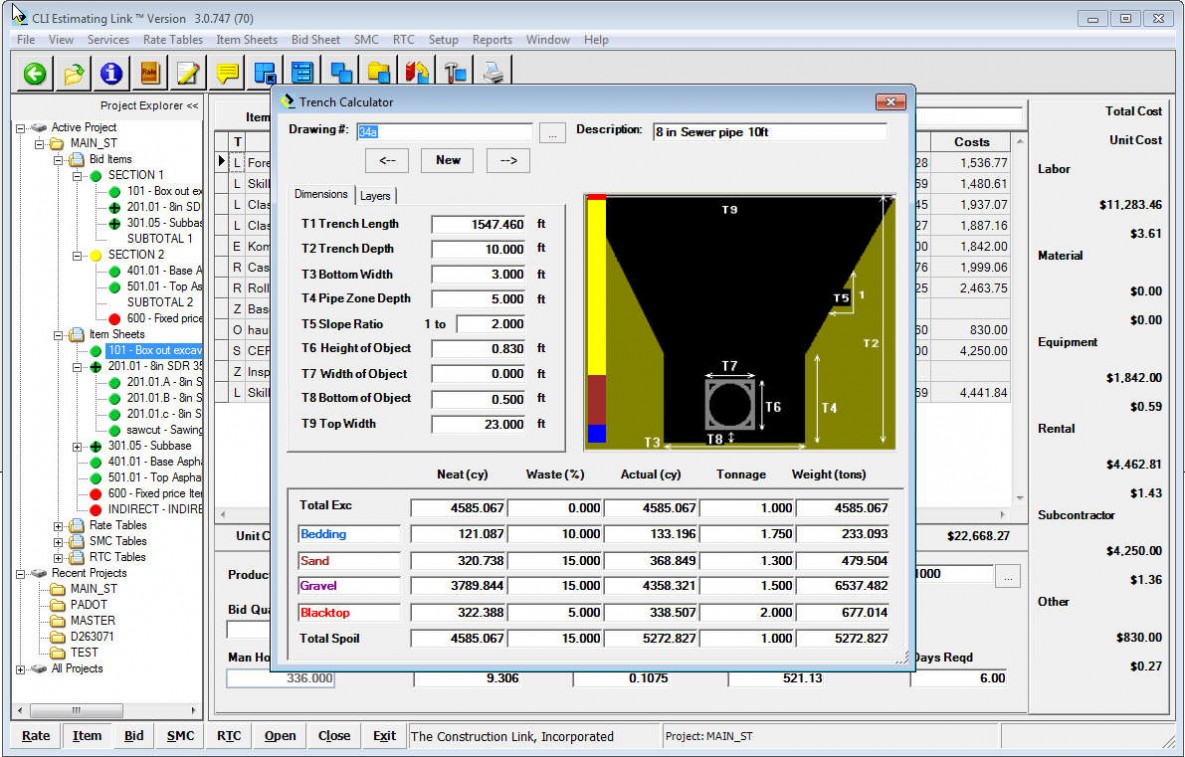Screen dimensions: 1185x757
Task: Click the Rate Tables folder icon in tree
Action: coord(77,526)
